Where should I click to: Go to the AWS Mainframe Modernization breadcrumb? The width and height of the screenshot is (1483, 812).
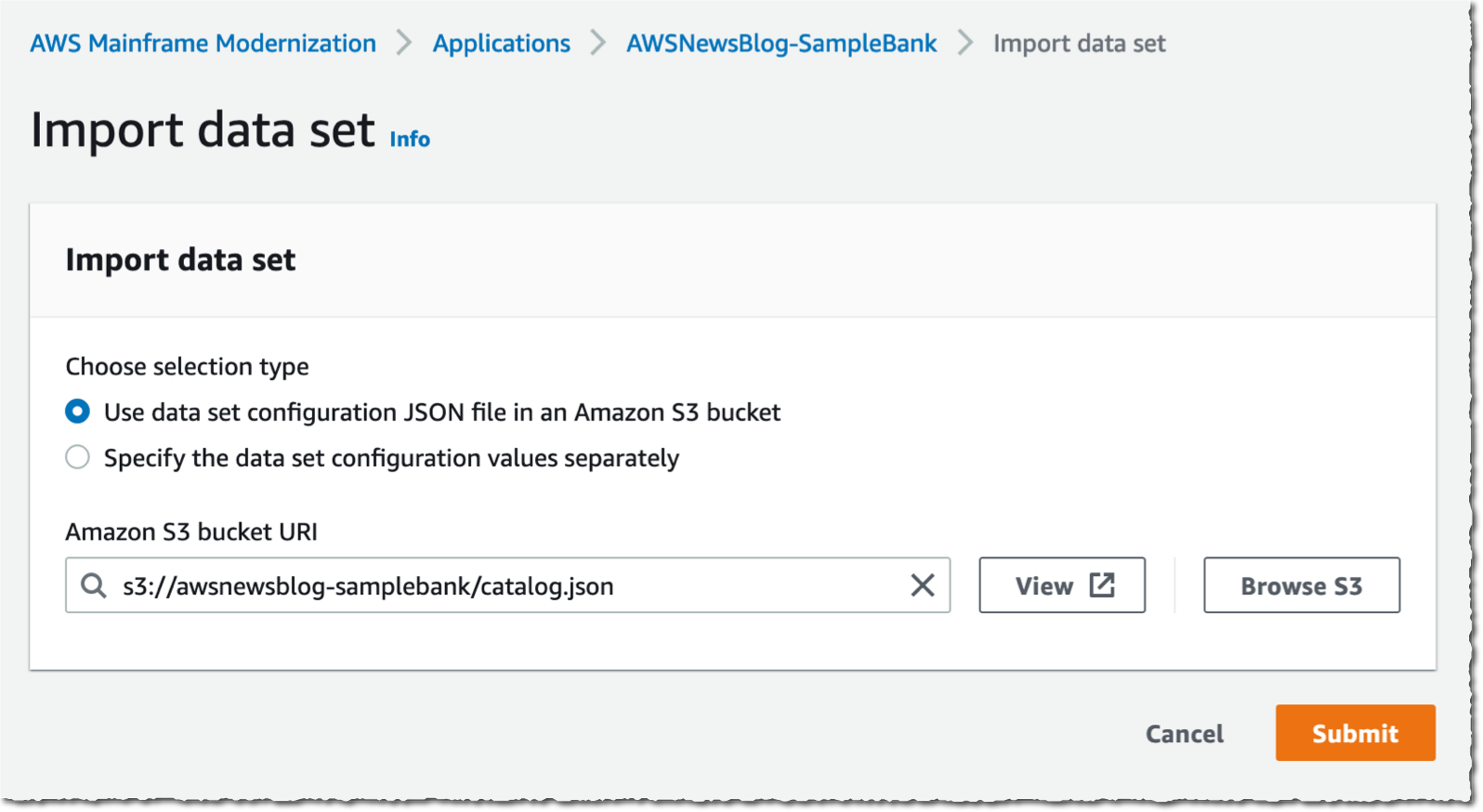tap(203, 44)
